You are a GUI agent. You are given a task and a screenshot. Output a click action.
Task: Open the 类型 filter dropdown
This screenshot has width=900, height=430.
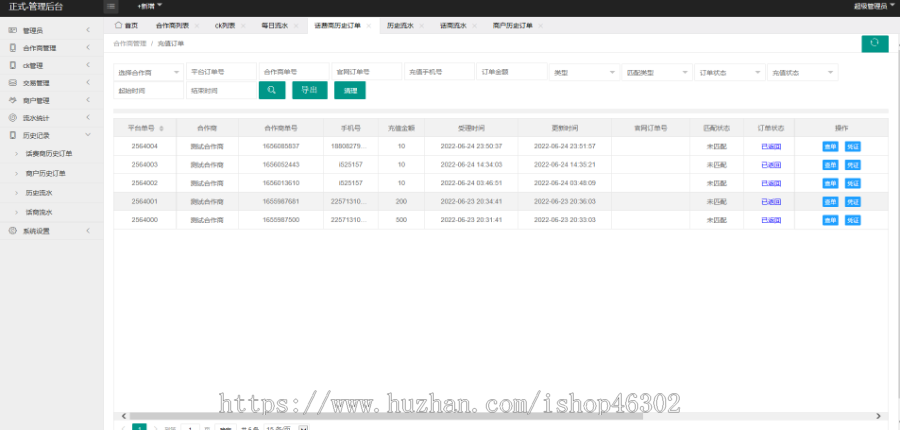(x=584, y=72)
